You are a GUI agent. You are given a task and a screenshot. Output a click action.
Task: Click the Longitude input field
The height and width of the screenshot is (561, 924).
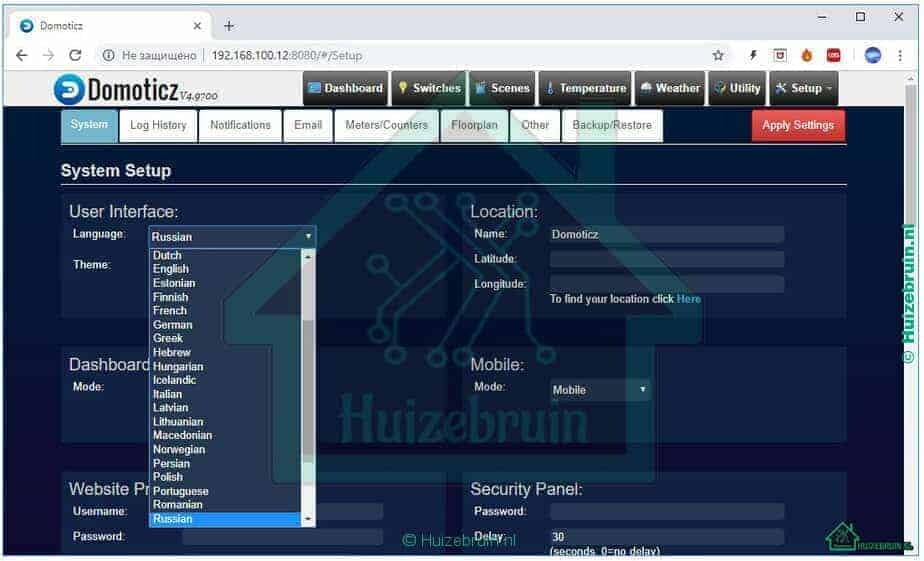coord(666,284)
